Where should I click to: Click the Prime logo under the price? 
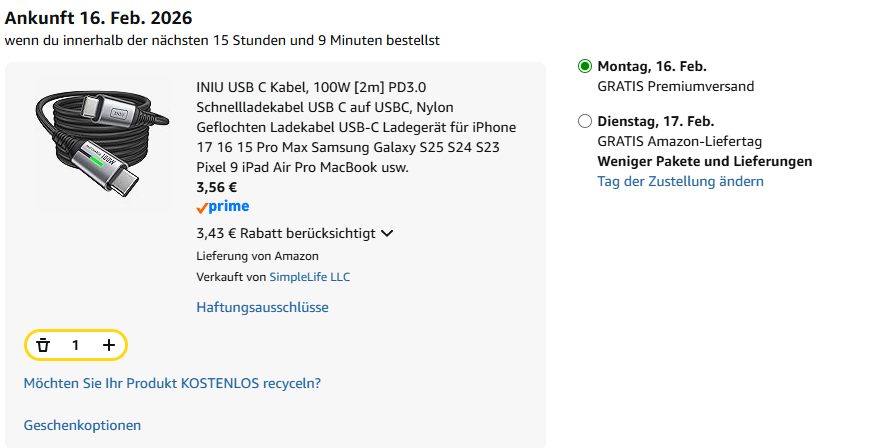[x=223, y=207]
